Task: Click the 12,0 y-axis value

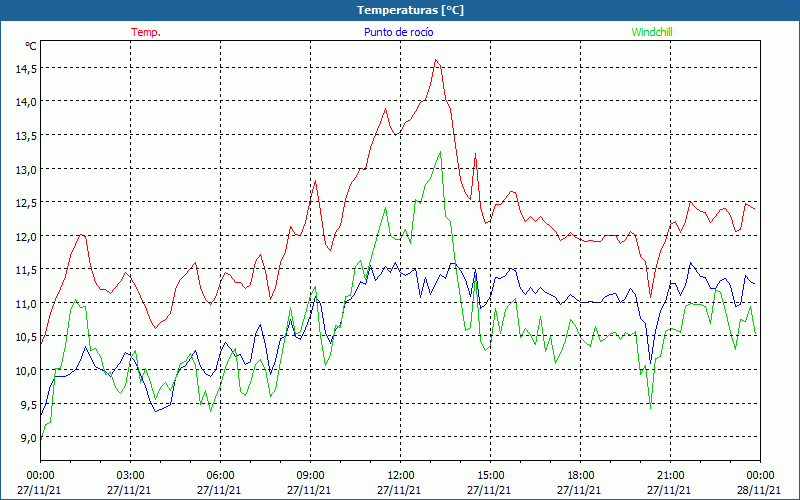Action: [x=26, y=237]
